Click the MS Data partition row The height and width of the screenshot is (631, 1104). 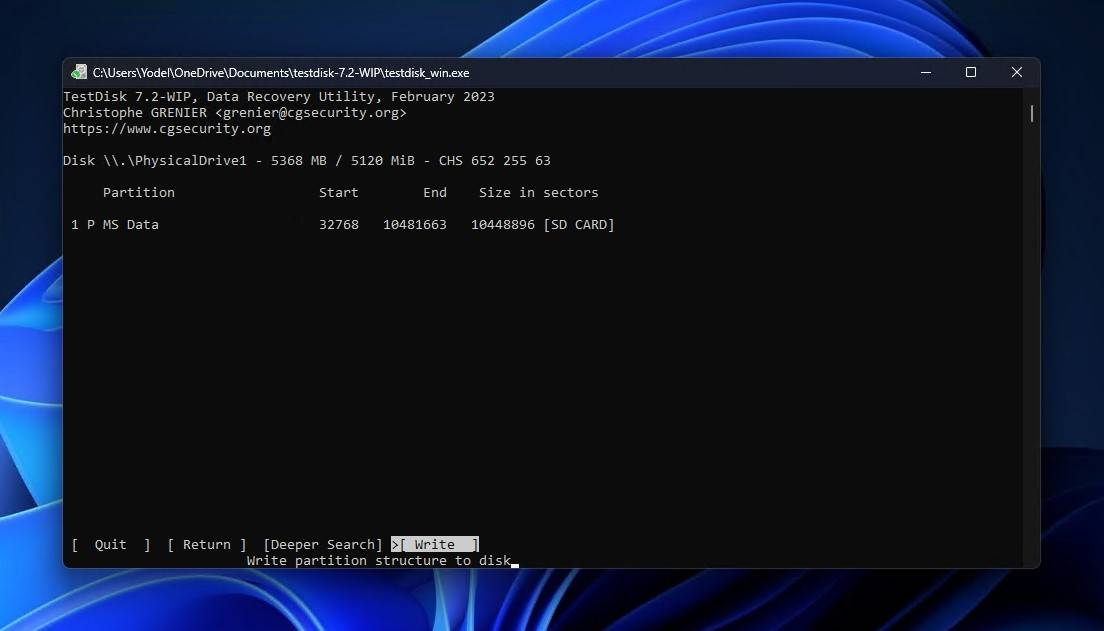343,225
